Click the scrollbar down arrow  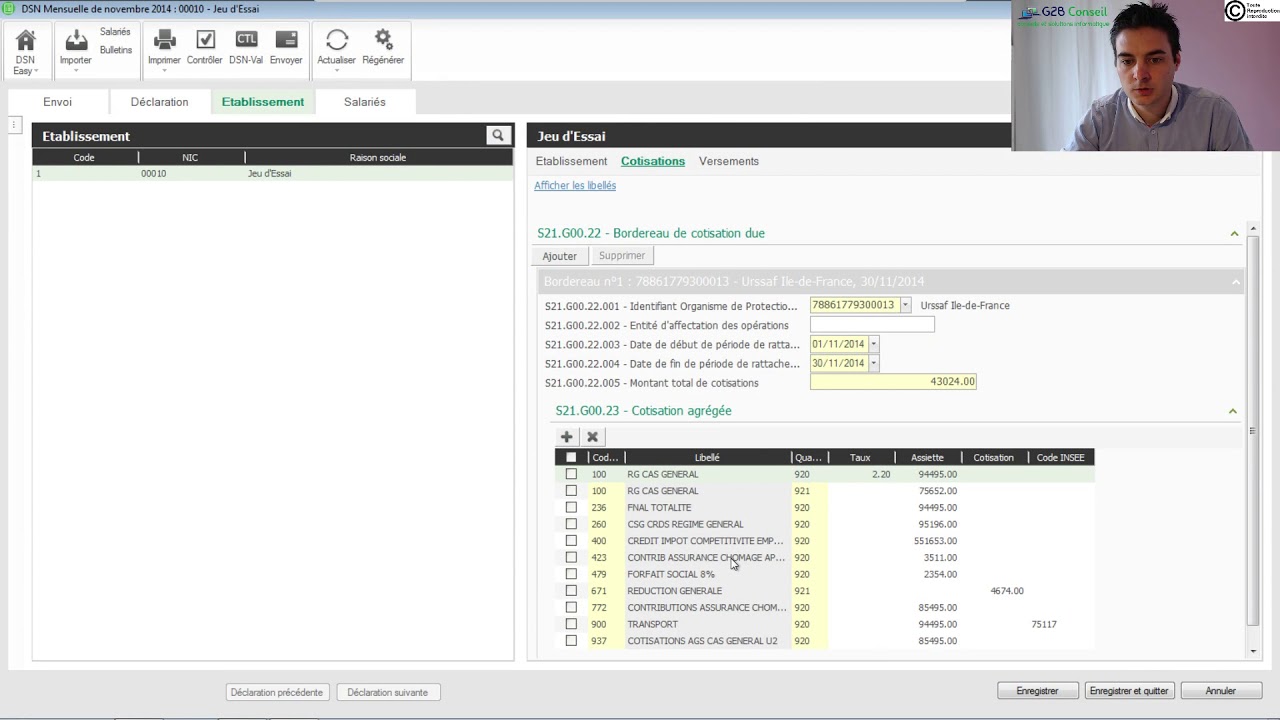click(x=1254, y=652)
